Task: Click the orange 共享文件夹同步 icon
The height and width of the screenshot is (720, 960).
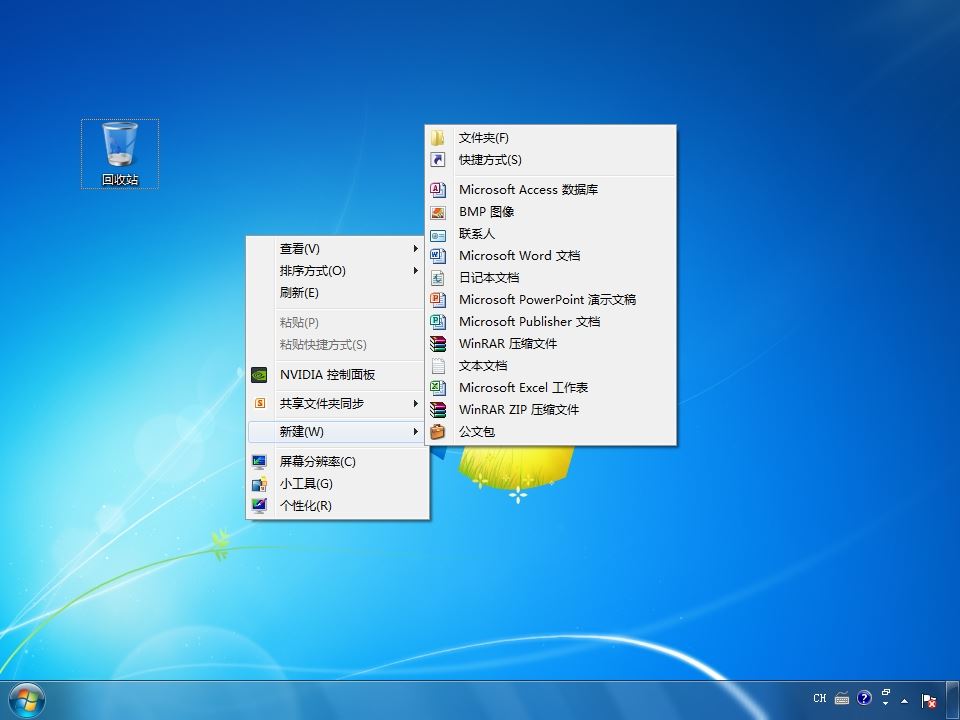Action: (x=260, y=403)
